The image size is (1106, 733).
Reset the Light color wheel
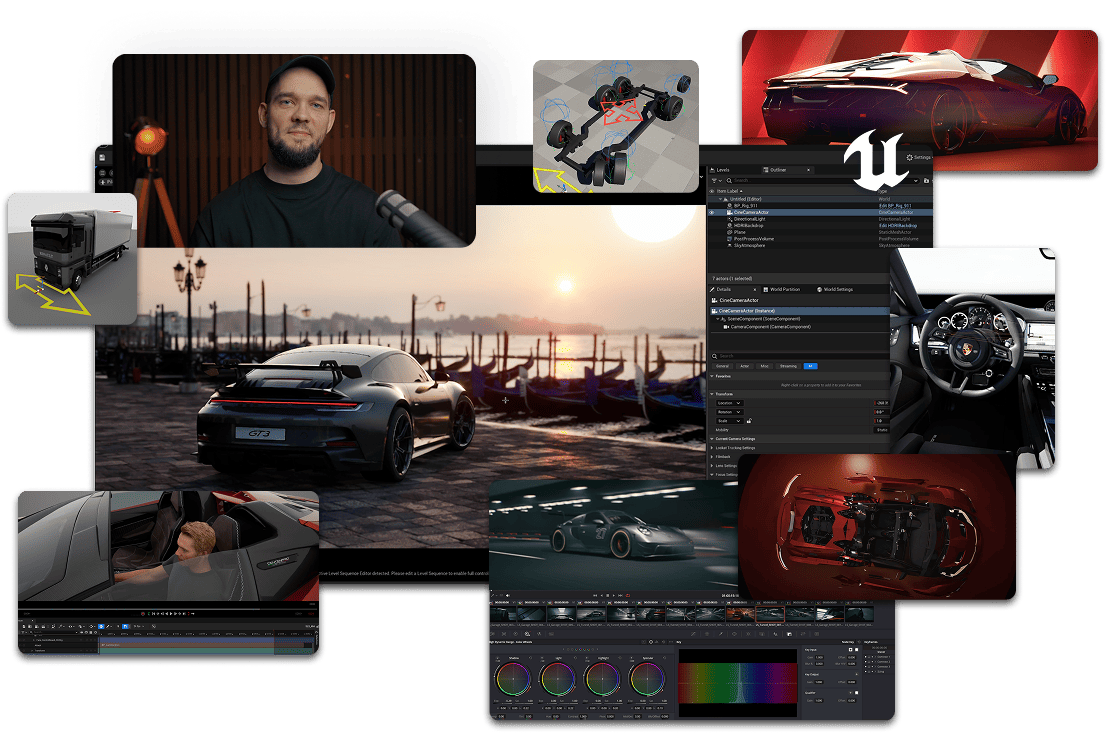[x=576, y=658]
